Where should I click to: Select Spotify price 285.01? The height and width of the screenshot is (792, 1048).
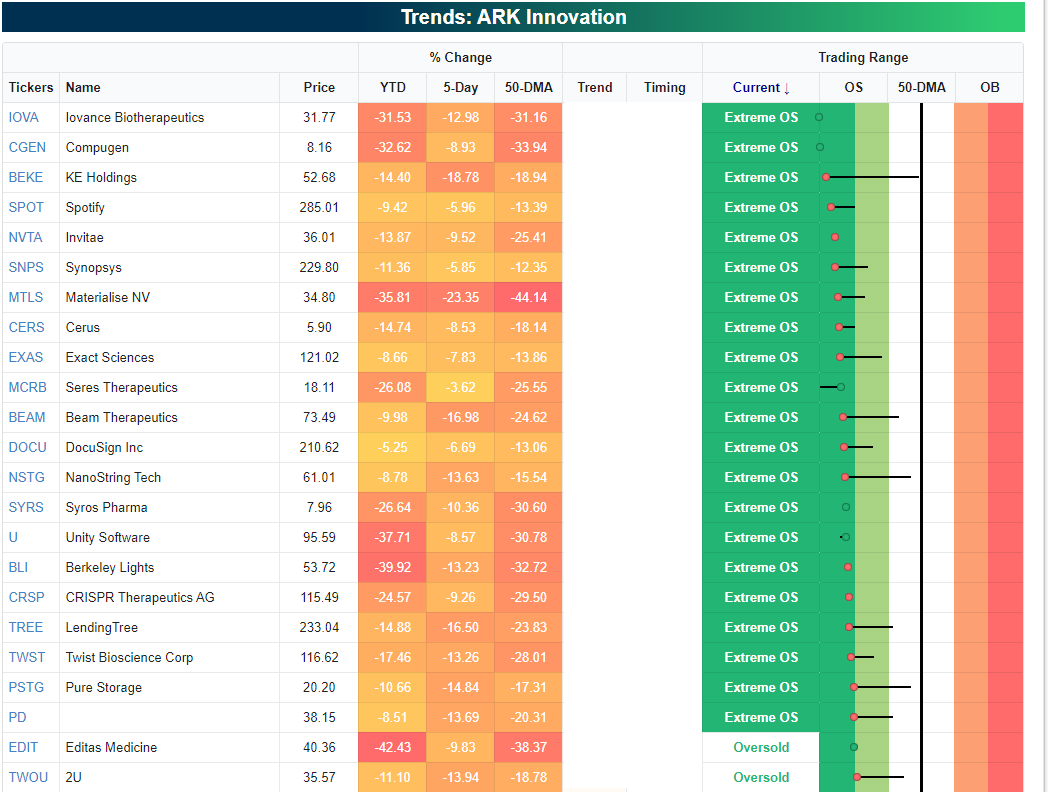click(319, 208)
